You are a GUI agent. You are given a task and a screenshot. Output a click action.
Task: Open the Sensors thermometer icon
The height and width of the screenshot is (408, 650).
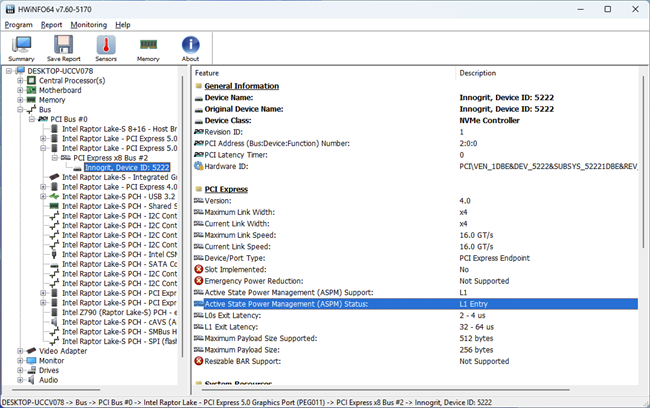[106, 48]
